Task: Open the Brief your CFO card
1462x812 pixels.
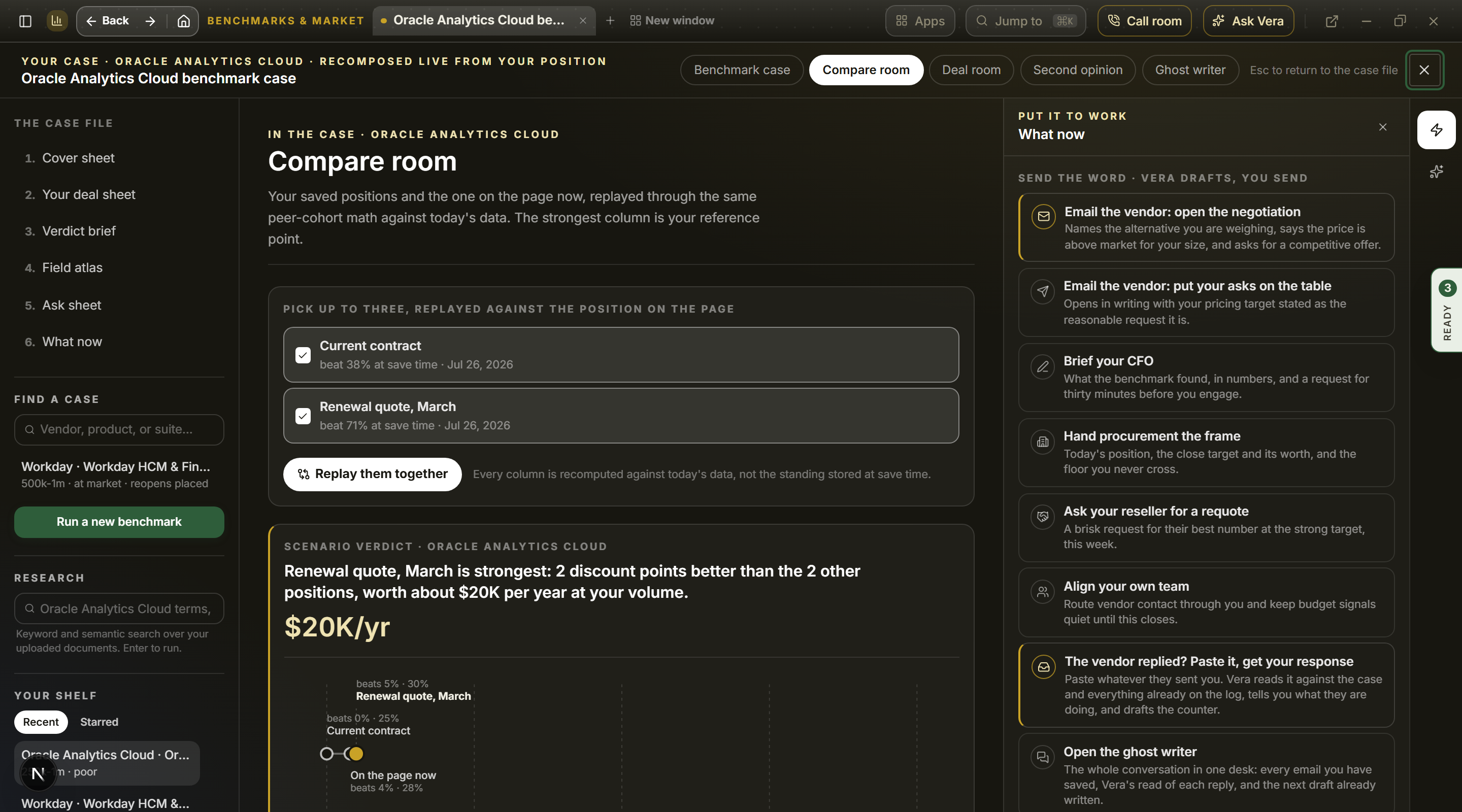Action: pos(1207,378)
